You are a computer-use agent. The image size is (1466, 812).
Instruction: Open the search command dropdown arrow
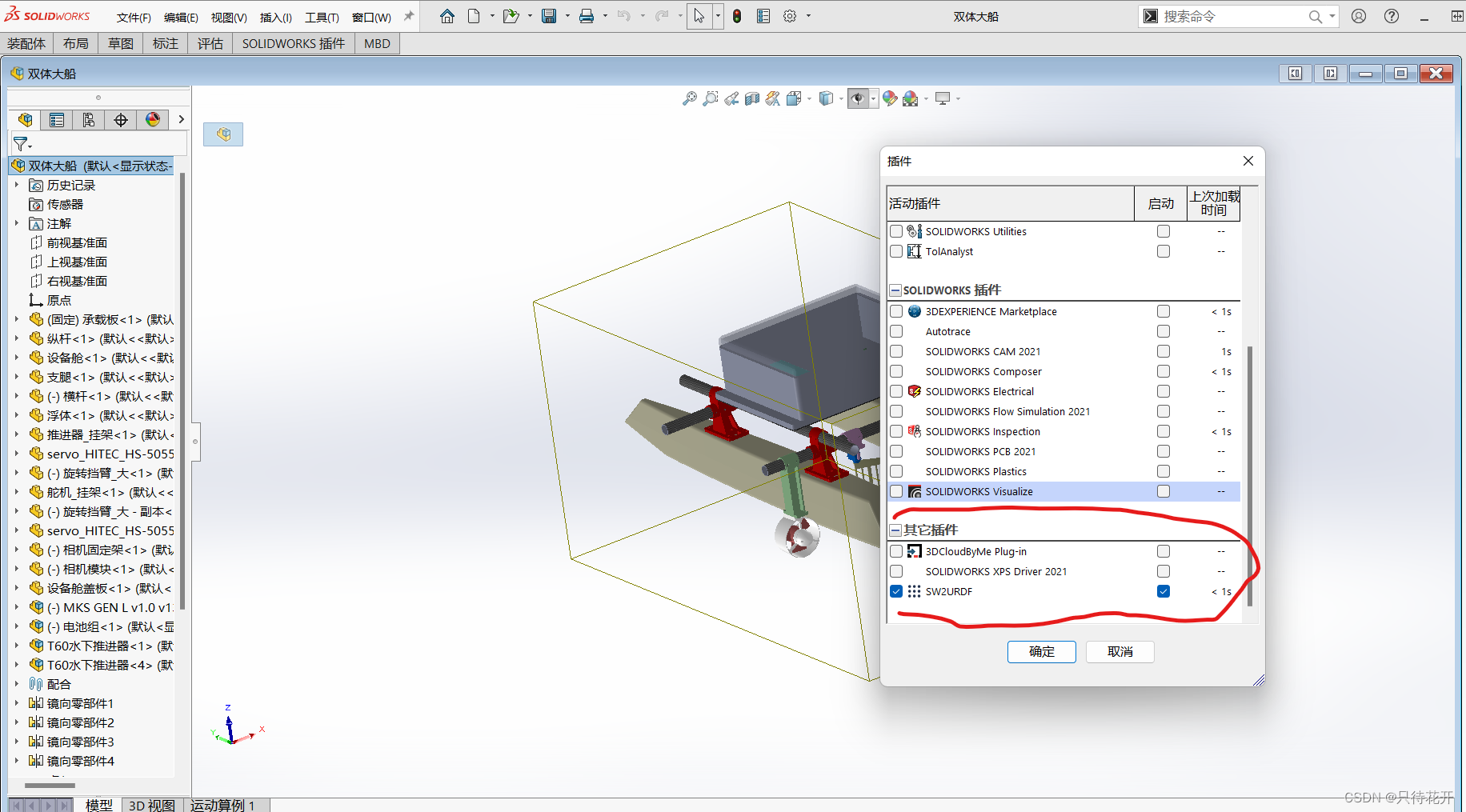click(x=1332, y=16)
